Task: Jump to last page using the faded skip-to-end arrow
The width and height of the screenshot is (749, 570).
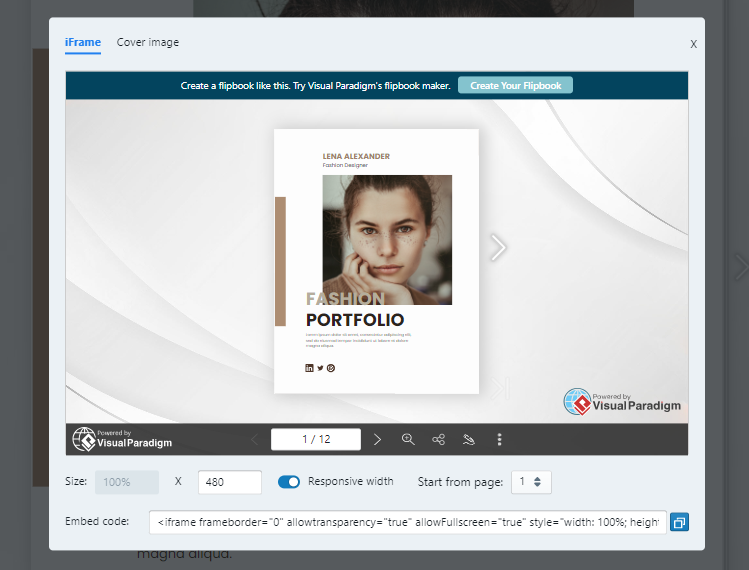Action: point(501,387)
